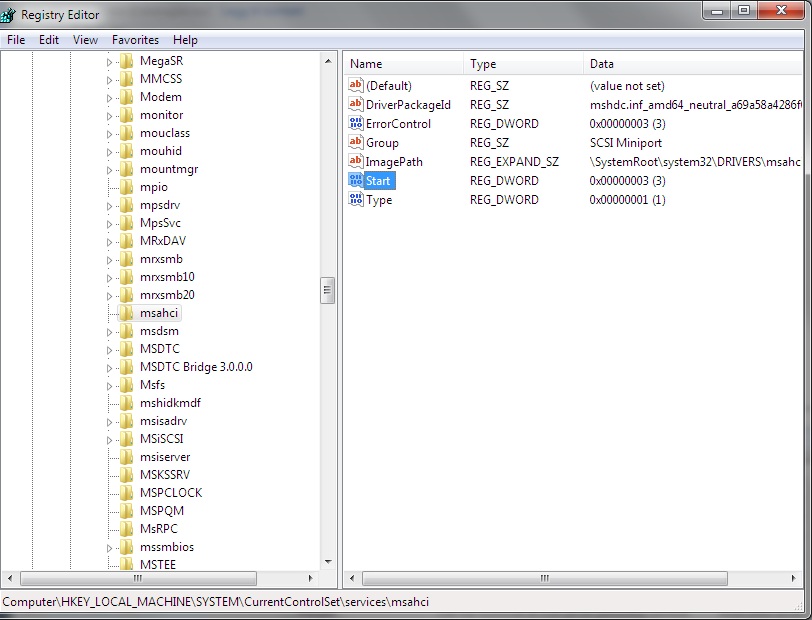The image size is (812, 620).
Task: Expand the MSDTC Bridge 3.0.0.0 node
Action: [x=109, y=368]
